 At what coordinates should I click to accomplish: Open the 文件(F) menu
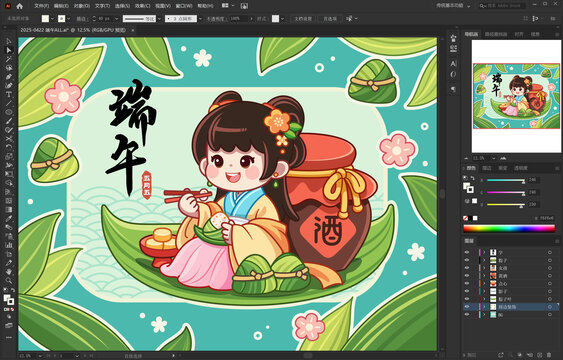click(x=42, y=6)
